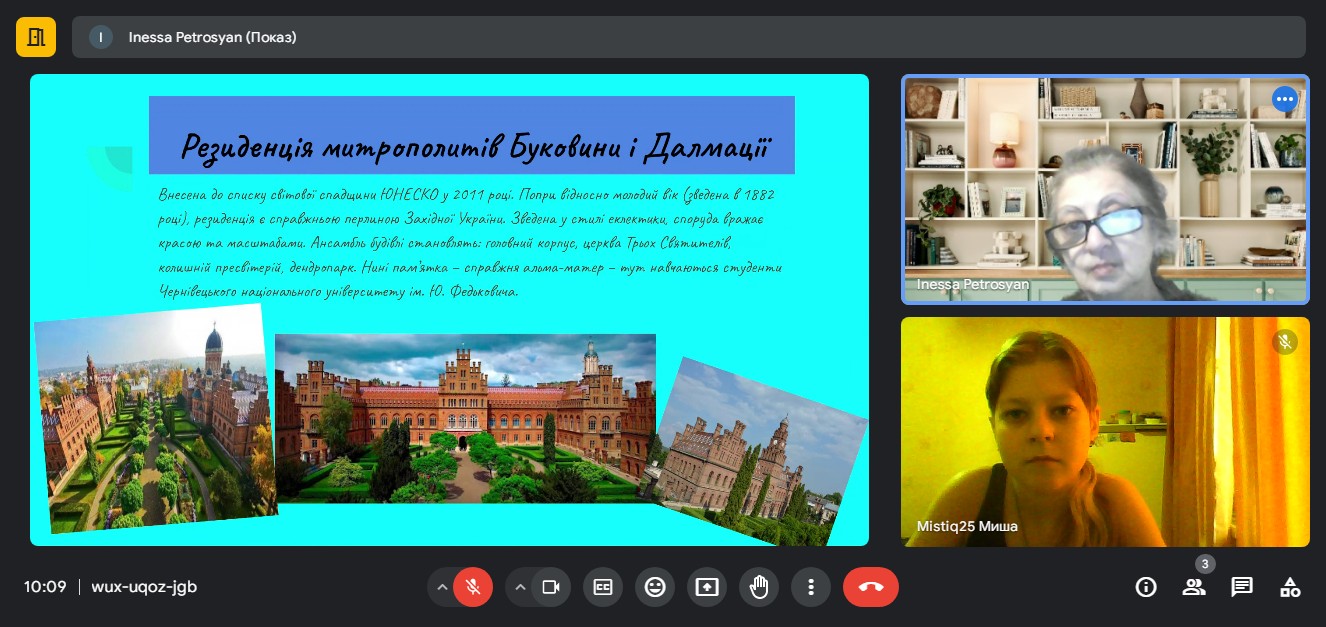Image resolution: width=1326 pixels, height=627 pixels.
Task: Click the present screen icon
Action: tap(707, 587)
